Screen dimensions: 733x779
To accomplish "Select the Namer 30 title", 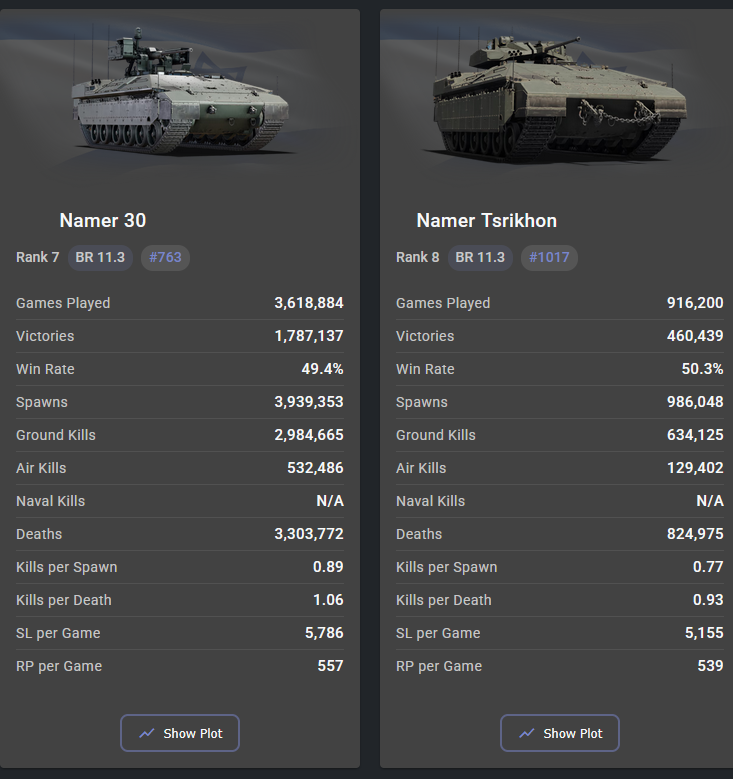I will click(103, 220).
